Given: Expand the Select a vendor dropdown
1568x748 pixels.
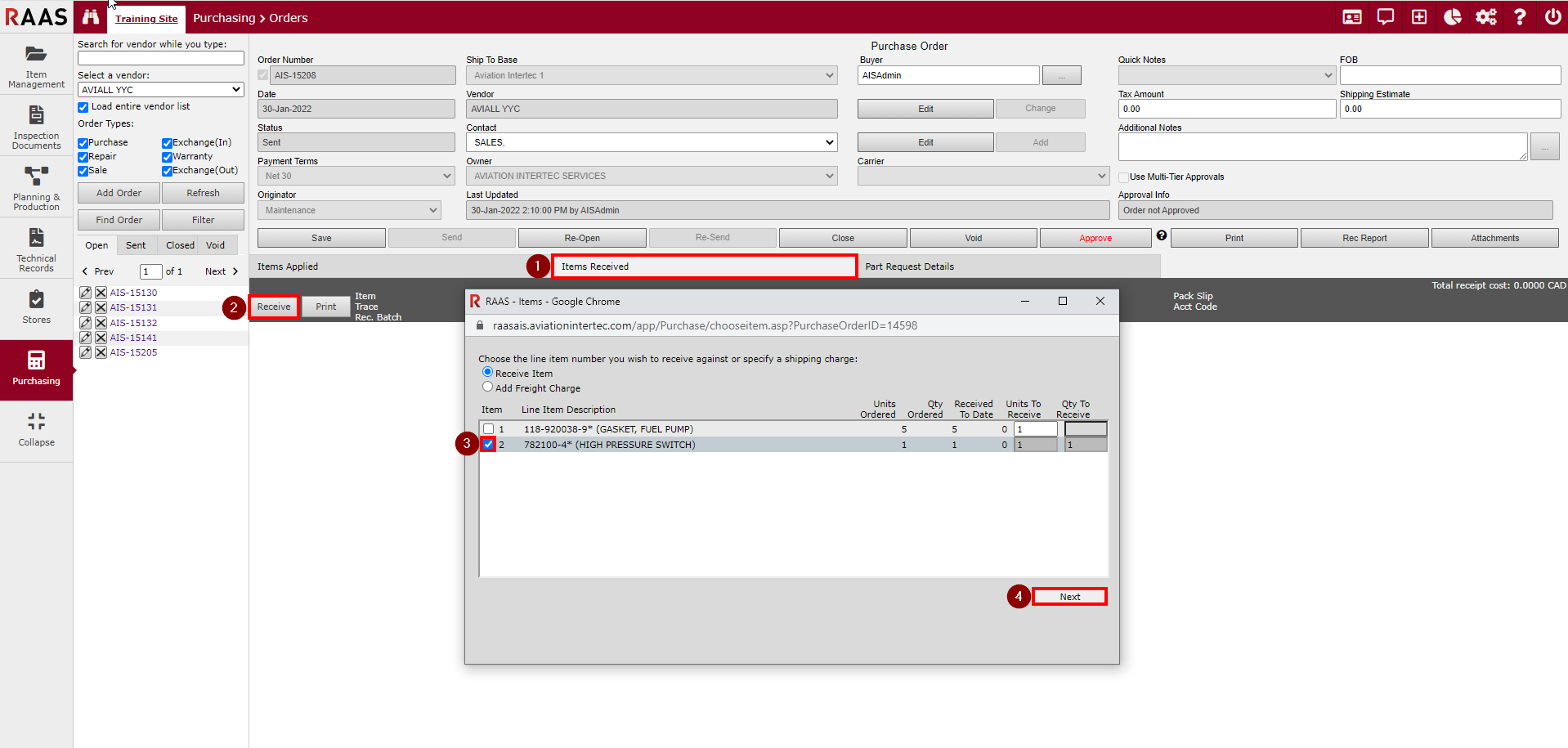Looking at the screenshot, I should tap(161, 90).
